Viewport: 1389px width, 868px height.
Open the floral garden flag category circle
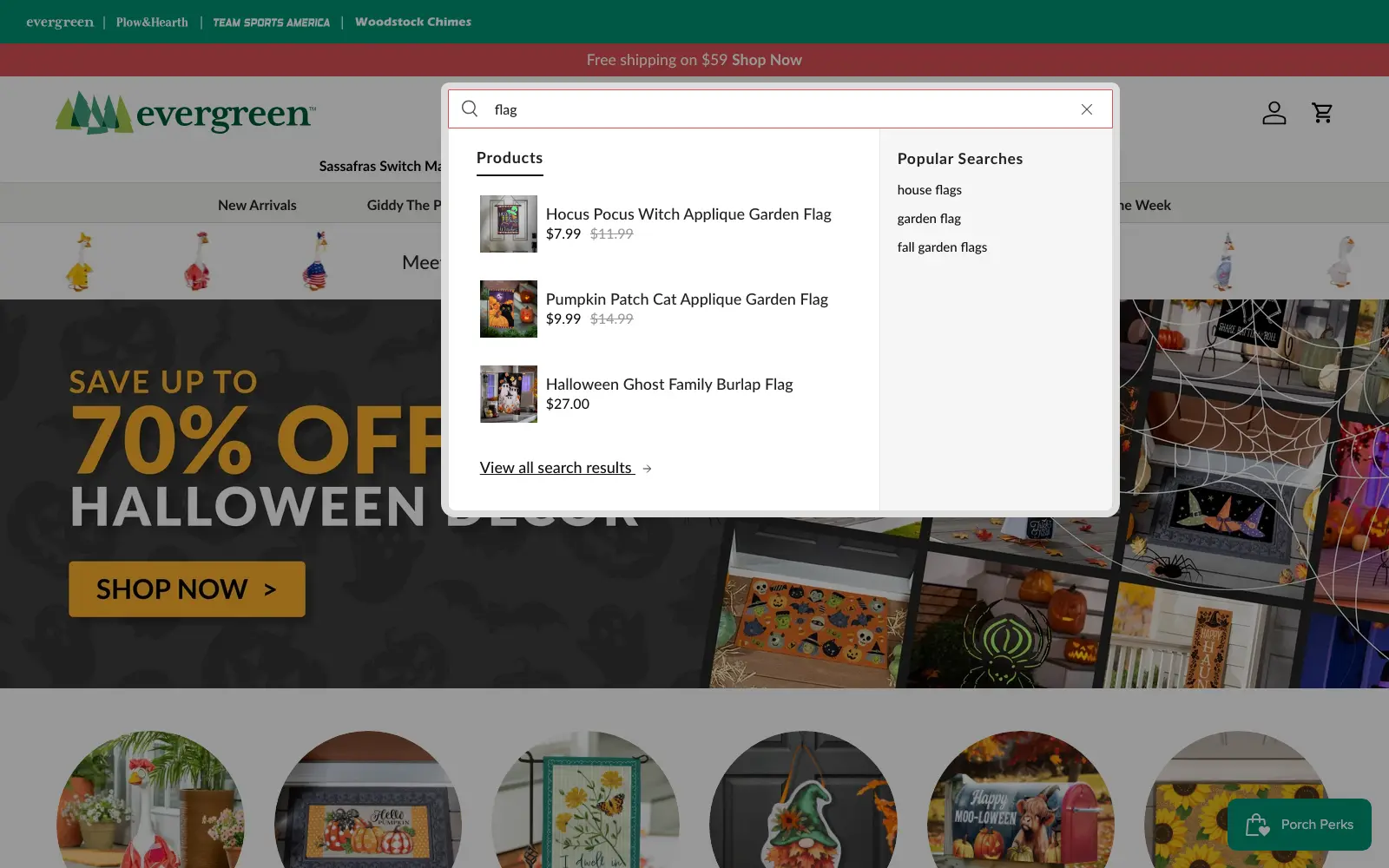(586, 799)
